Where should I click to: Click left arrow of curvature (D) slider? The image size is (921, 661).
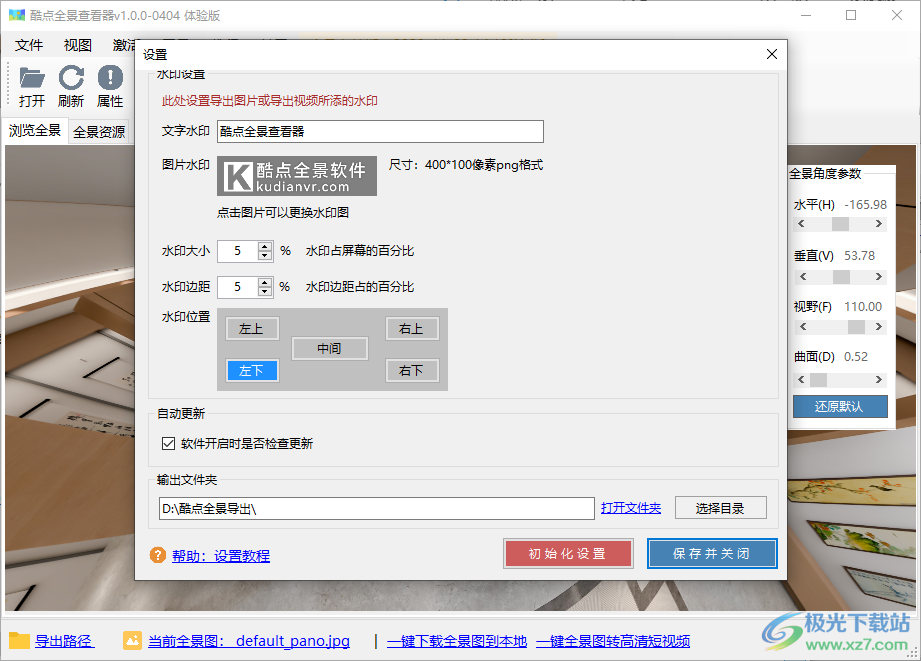pyautogui.click(x=802, y=380)
